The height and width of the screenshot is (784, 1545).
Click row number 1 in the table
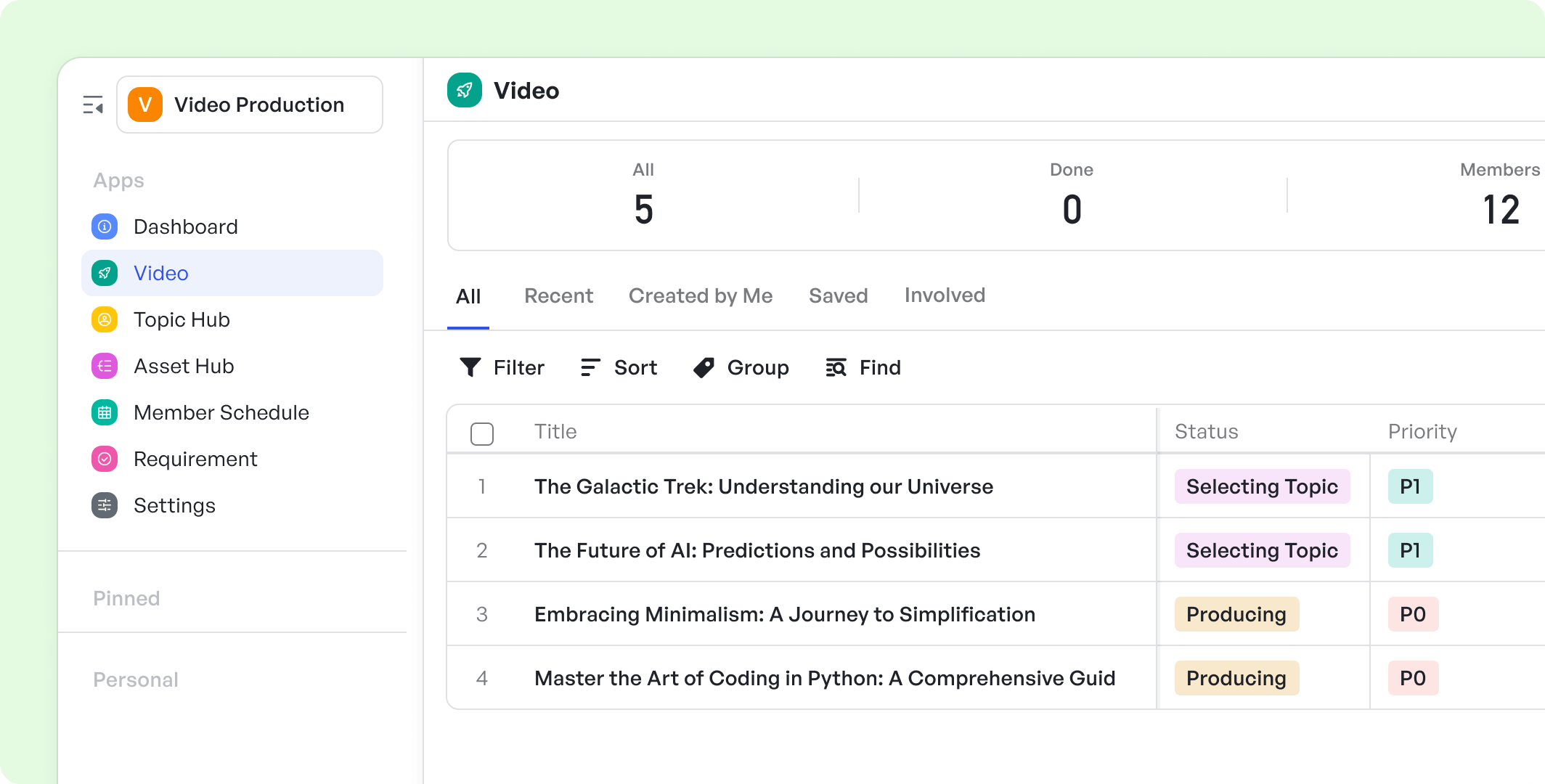(482, 486)
